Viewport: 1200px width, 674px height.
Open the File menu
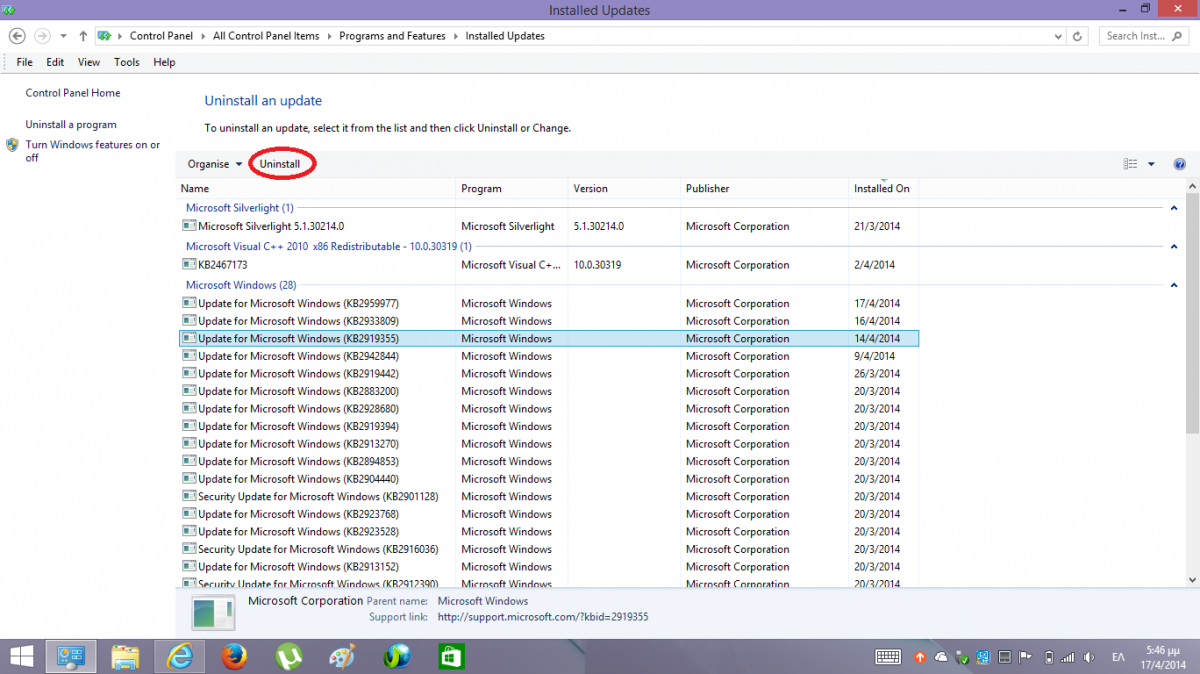click(x=25, y=62)
